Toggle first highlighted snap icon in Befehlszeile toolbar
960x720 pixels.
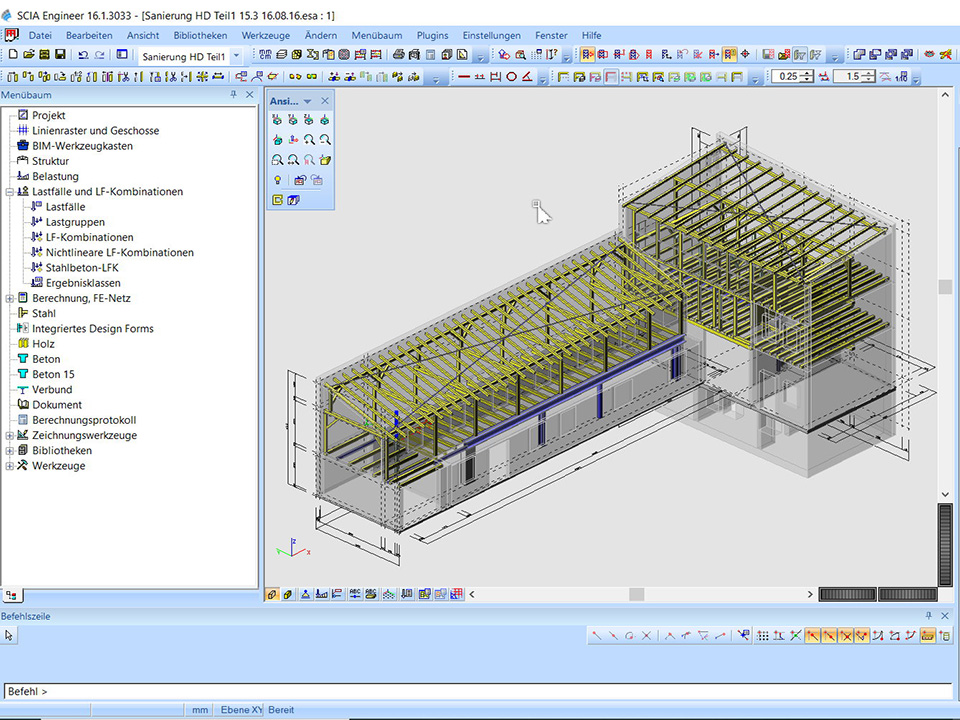click(813, 635)
